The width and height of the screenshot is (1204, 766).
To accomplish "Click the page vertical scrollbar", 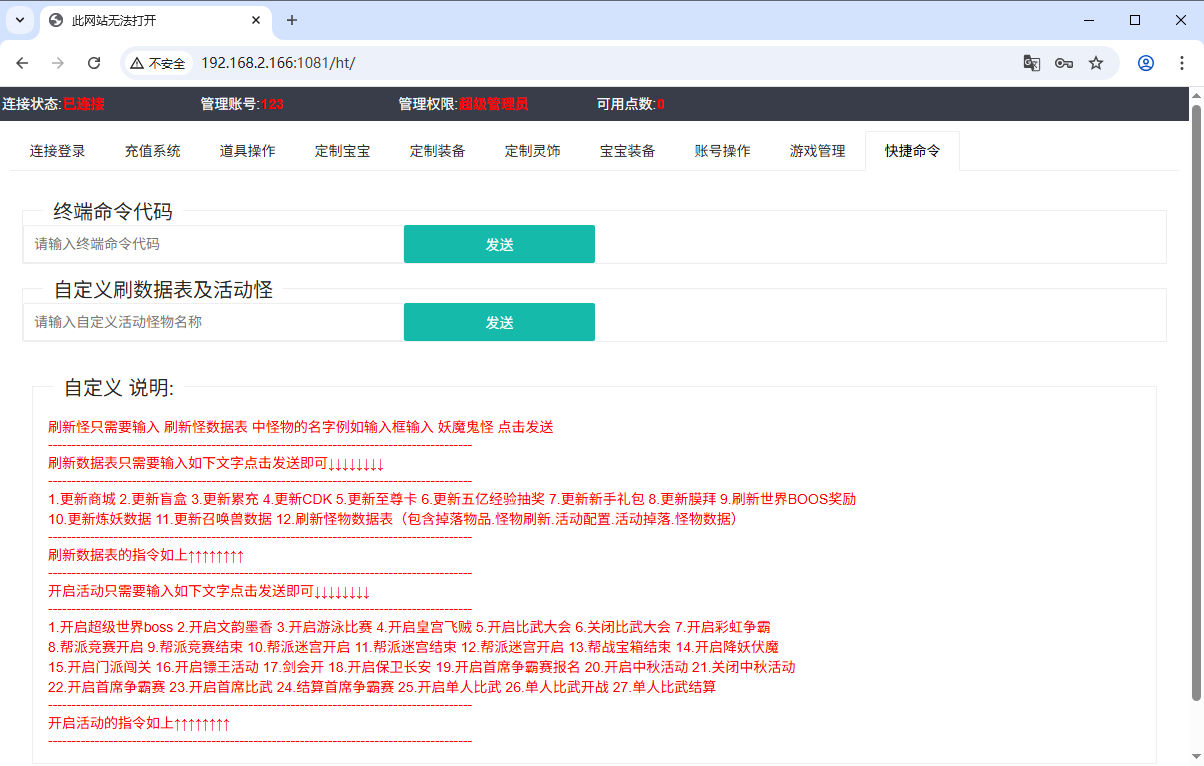I will click(1195, 400).
